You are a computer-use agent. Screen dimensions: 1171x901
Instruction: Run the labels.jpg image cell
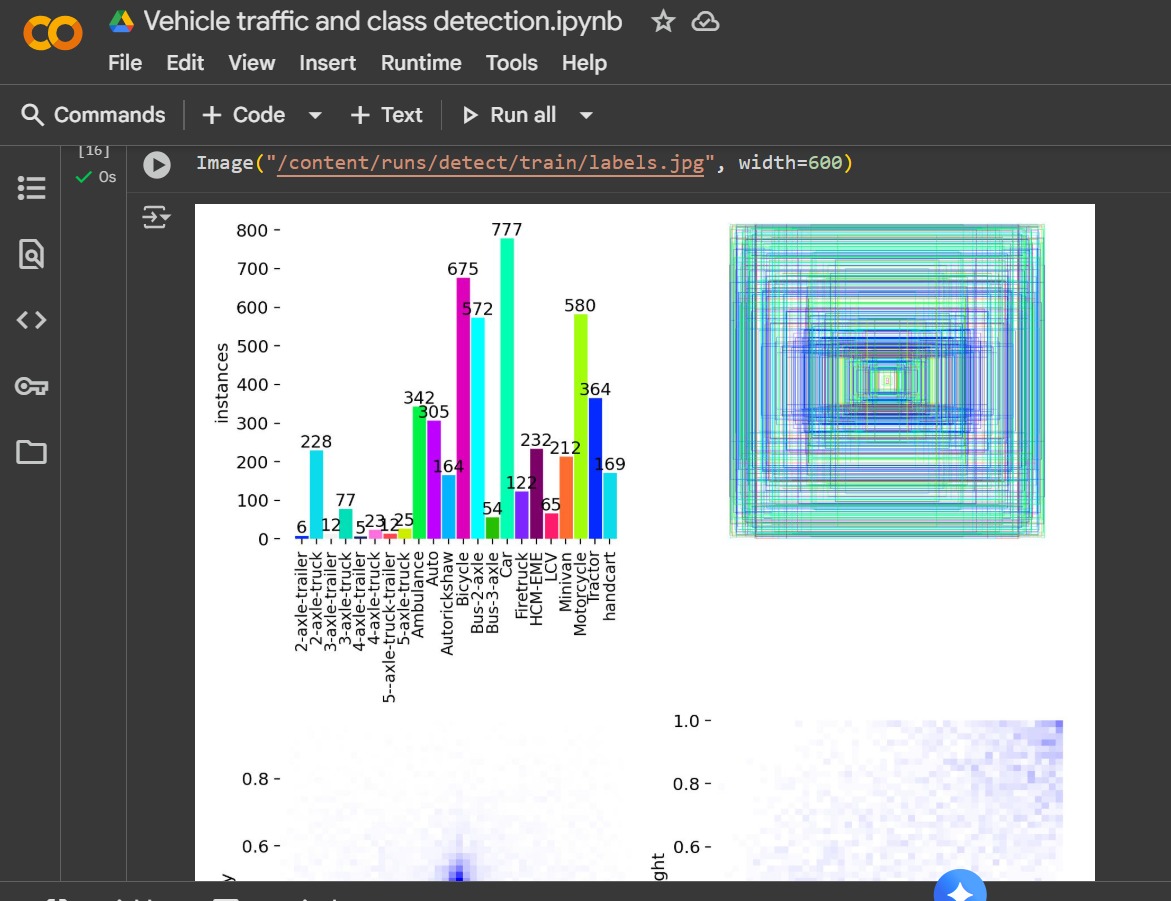point(156,163)
